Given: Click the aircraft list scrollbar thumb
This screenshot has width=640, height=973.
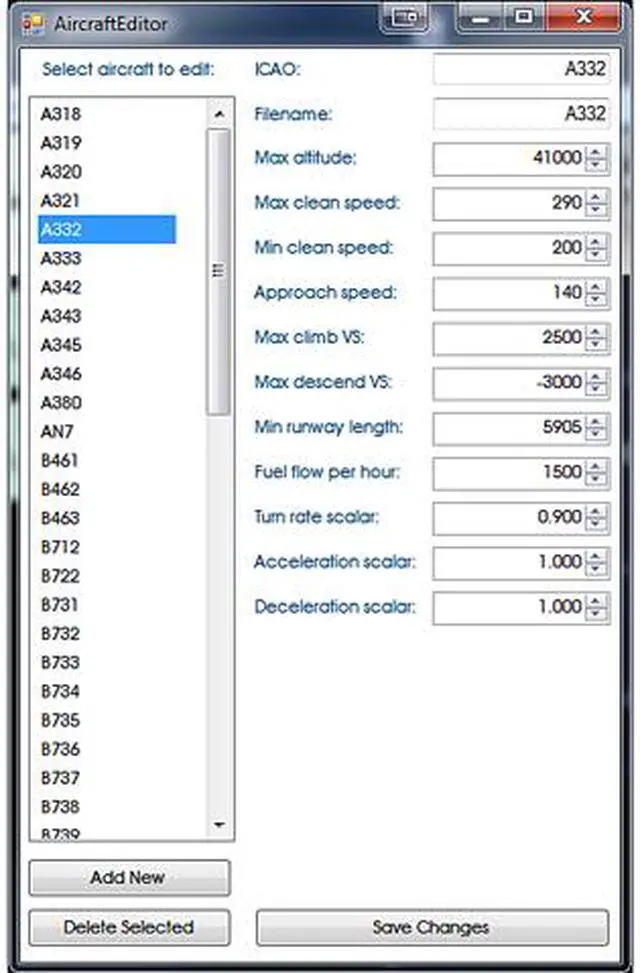Looking at the screenshot, I should tap(217, 270).
